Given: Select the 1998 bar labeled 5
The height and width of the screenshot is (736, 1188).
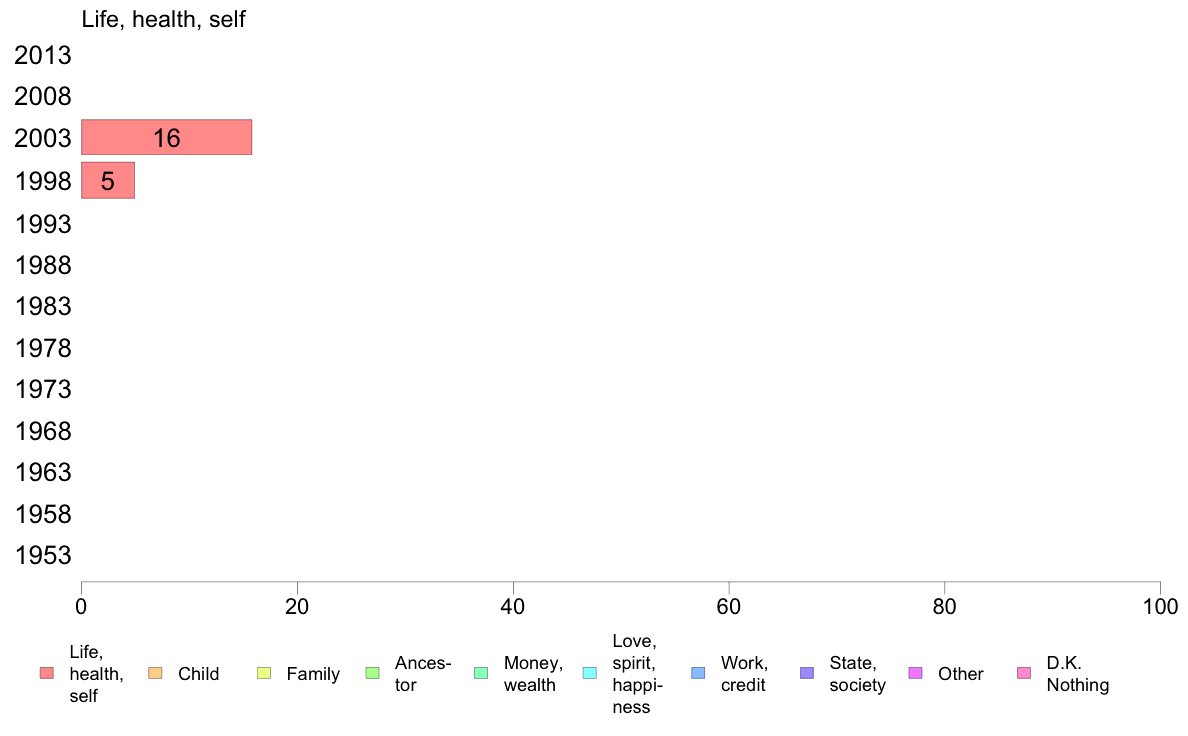Looking at the screenshot, I should point(108,180).
